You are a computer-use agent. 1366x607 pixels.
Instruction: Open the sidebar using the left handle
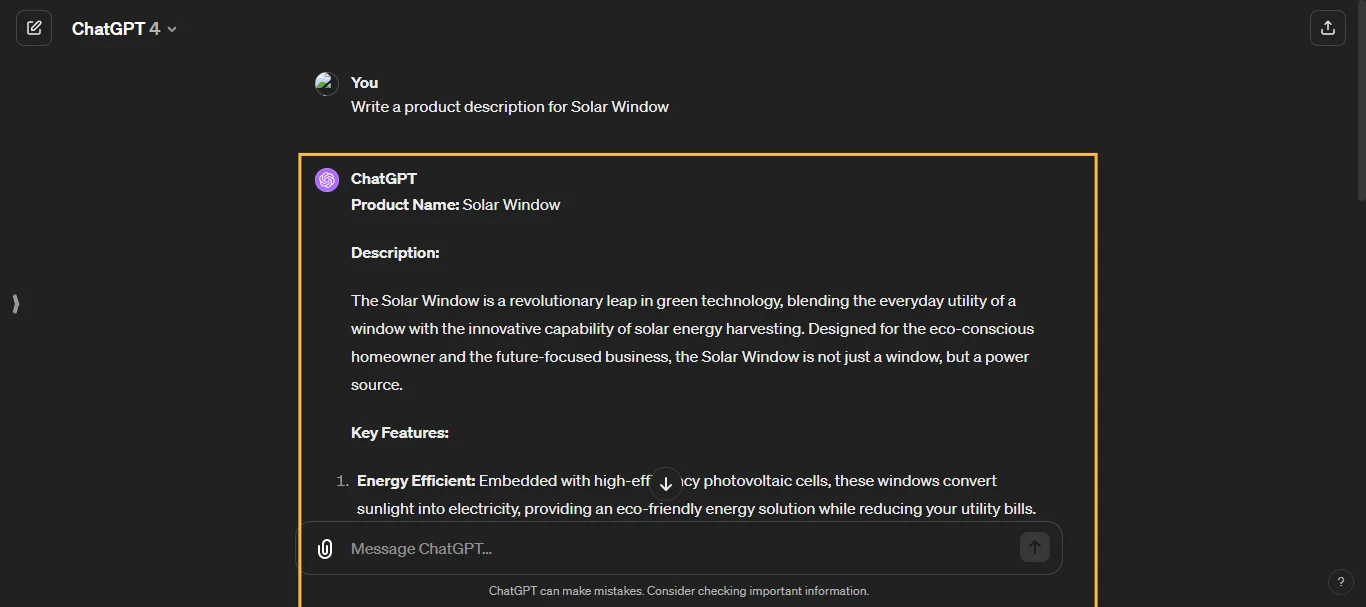point(16,304)
